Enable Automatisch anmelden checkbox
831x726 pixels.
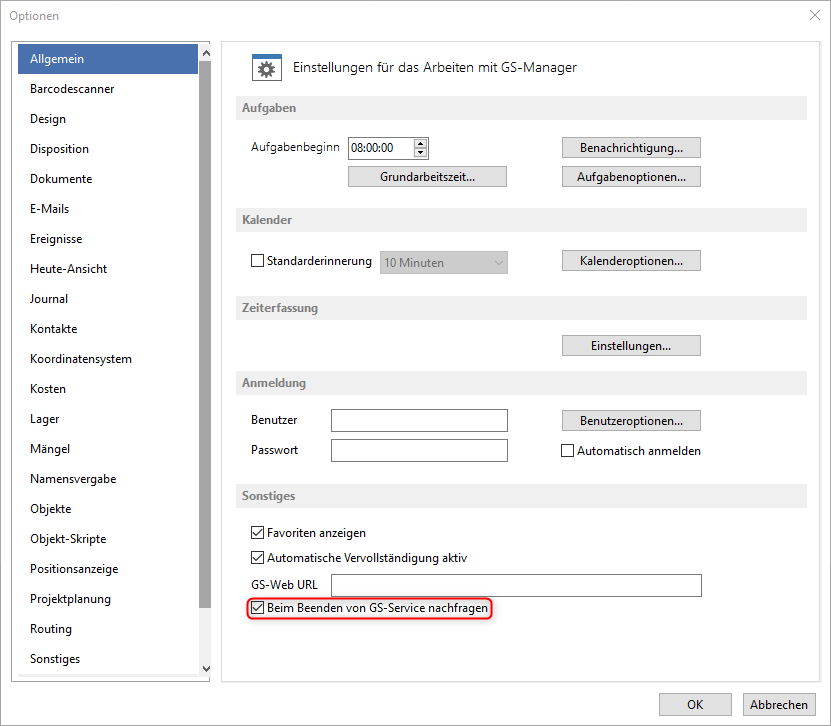(x=568, y=450)
